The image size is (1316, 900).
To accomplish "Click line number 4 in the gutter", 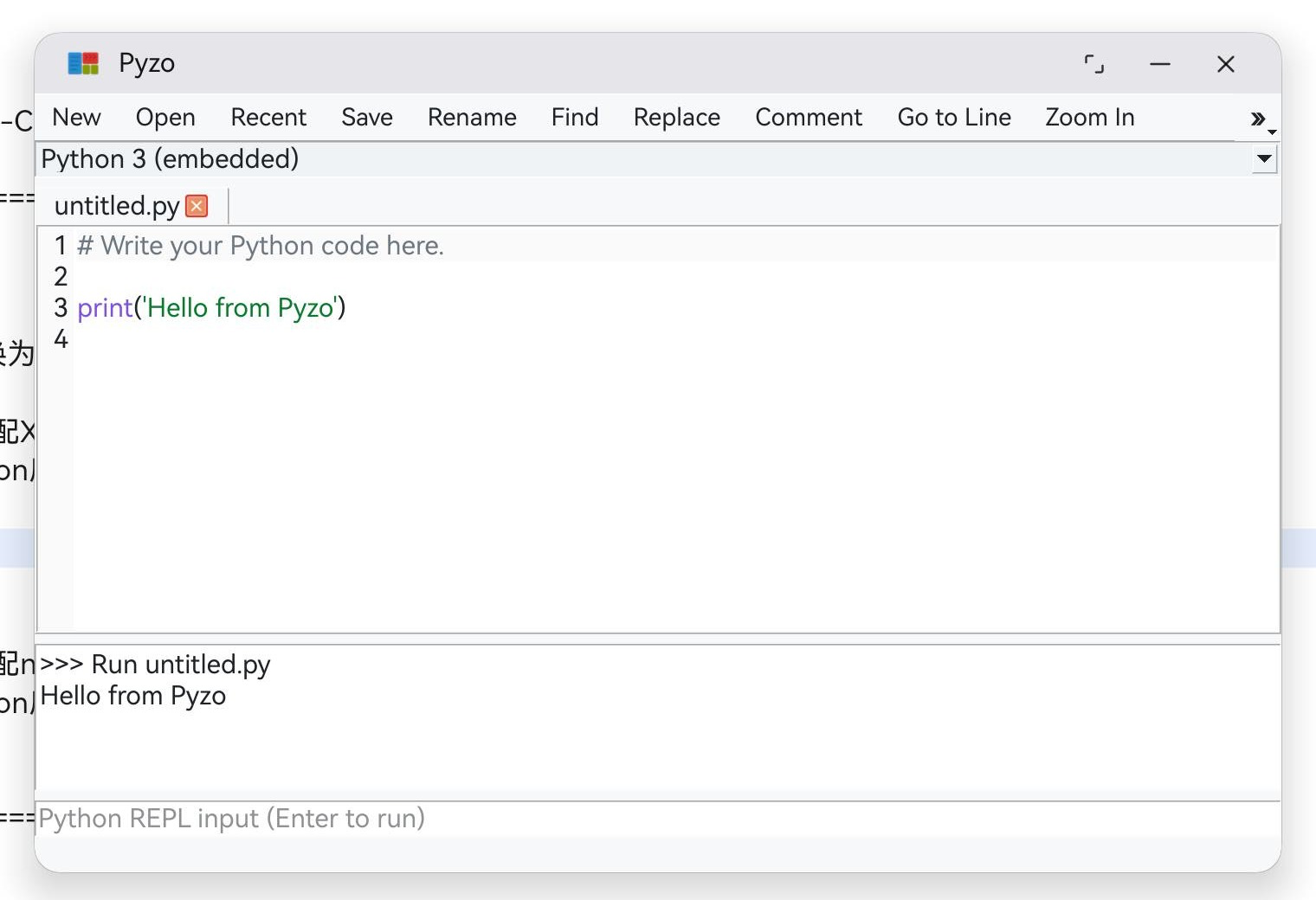I will (61, 338).
